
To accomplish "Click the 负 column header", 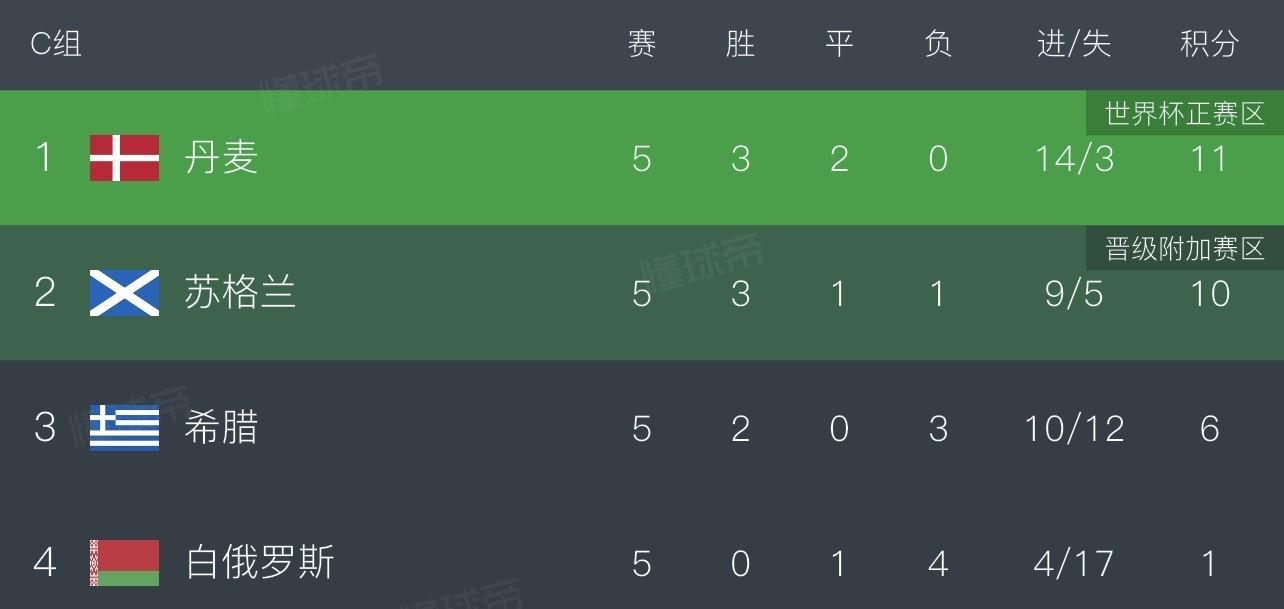I will pos(938,44).
